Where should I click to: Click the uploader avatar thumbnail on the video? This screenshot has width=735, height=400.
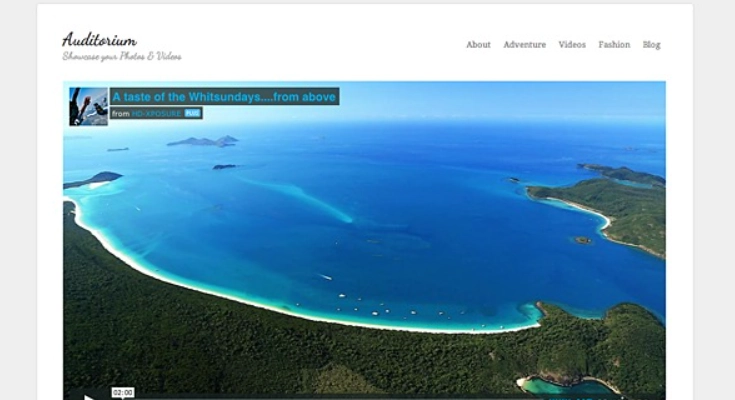(89, 106)
